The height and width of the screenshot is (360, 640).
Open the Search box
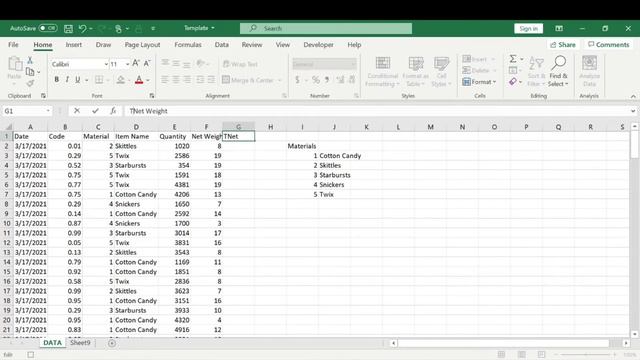point(326,28)
